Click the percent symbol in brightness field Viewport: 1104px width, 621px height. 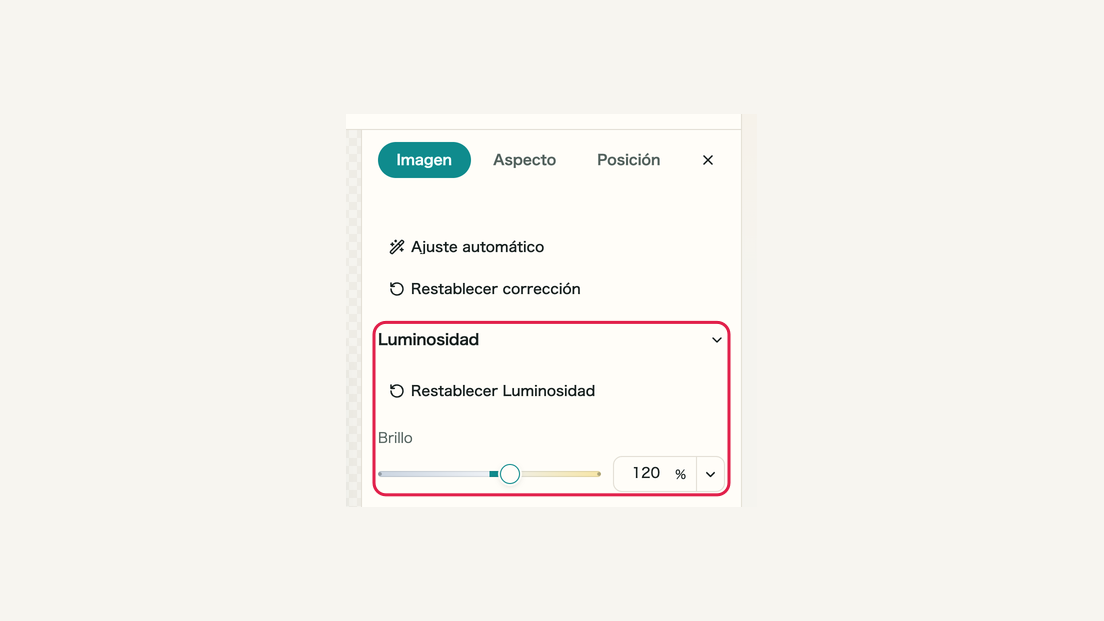pos(680,475)
